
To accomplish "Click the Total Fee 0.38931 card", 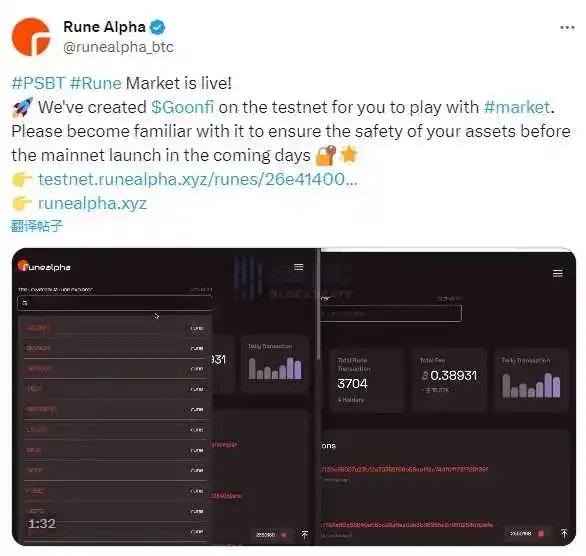I will [449, 380].
